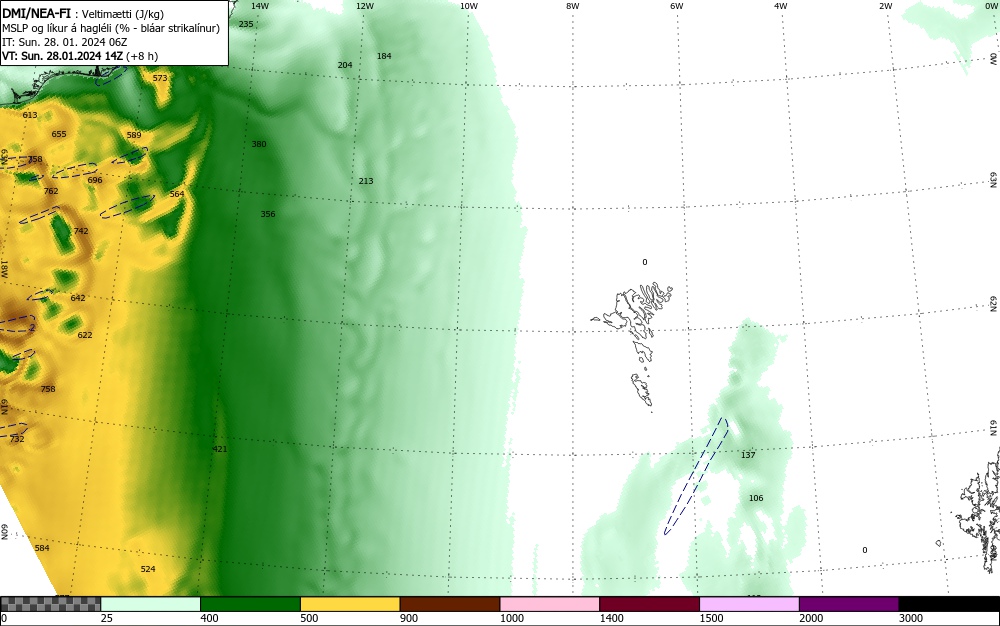Click the legend label 400
This screenshot has width=1000, height=626.
coord(209,618)
